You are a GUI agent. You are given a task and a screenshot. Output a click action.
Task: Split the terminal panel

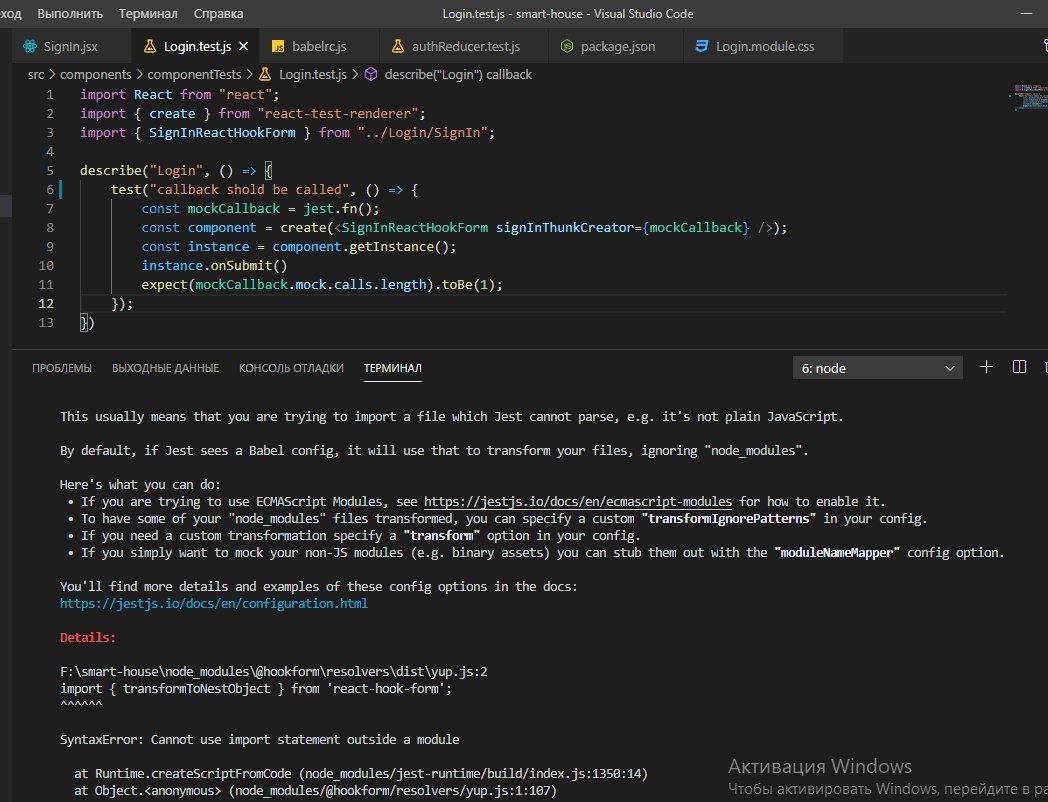point(1019,367)
